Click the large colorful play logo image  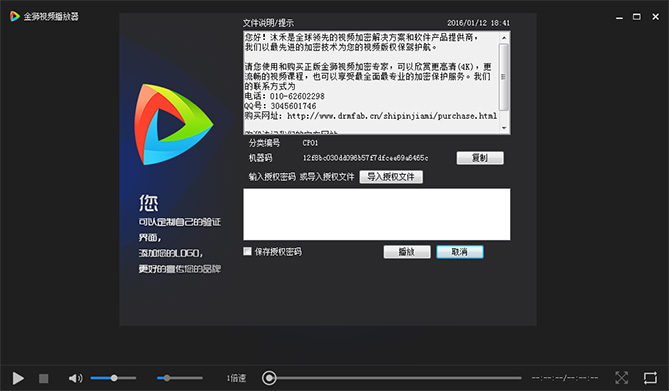pos(174,124)
